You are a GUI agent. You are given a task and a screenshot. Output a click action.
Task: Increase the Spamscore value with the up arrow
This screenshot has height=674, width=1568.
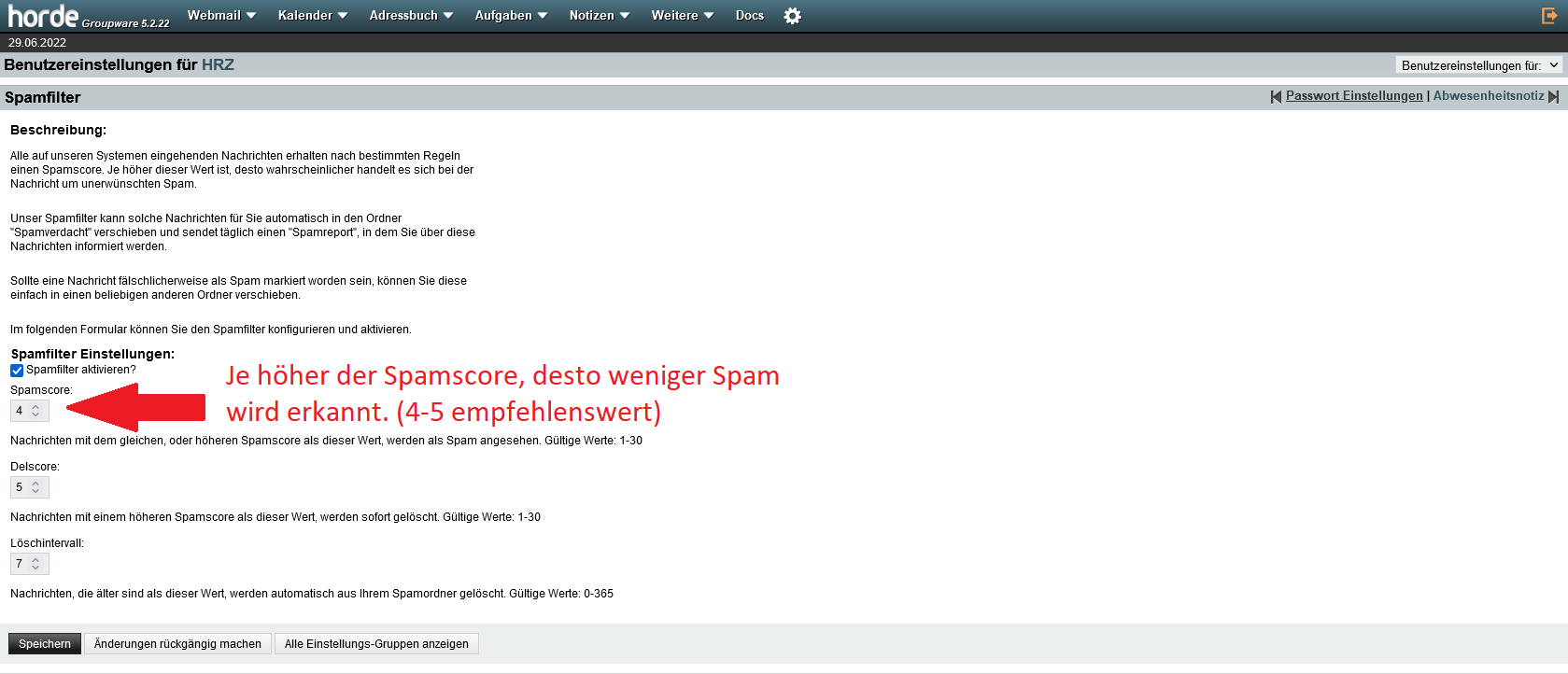click(x=35, y=406)
